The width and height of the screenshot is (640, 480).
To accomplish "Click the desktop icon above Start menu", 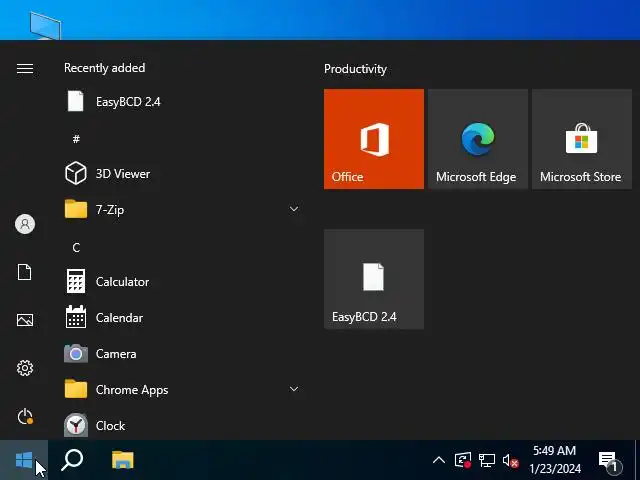I will click(x=45, y=25).
